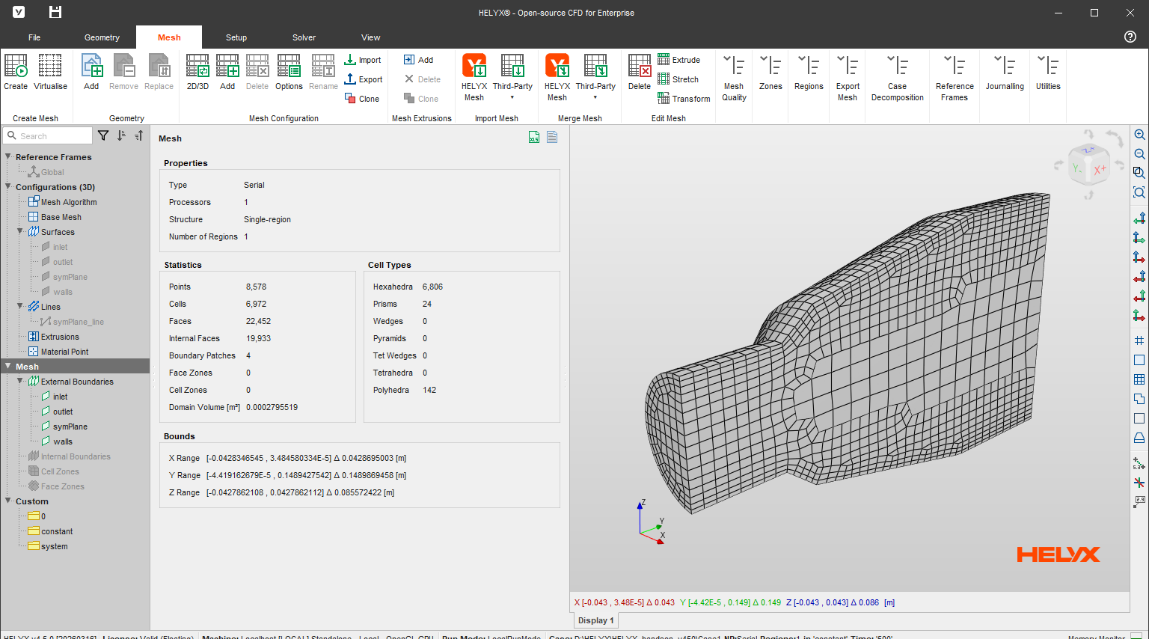Open the Utilities dropdown menu
Viewport: 1149px width, 639px height.
1048,73
